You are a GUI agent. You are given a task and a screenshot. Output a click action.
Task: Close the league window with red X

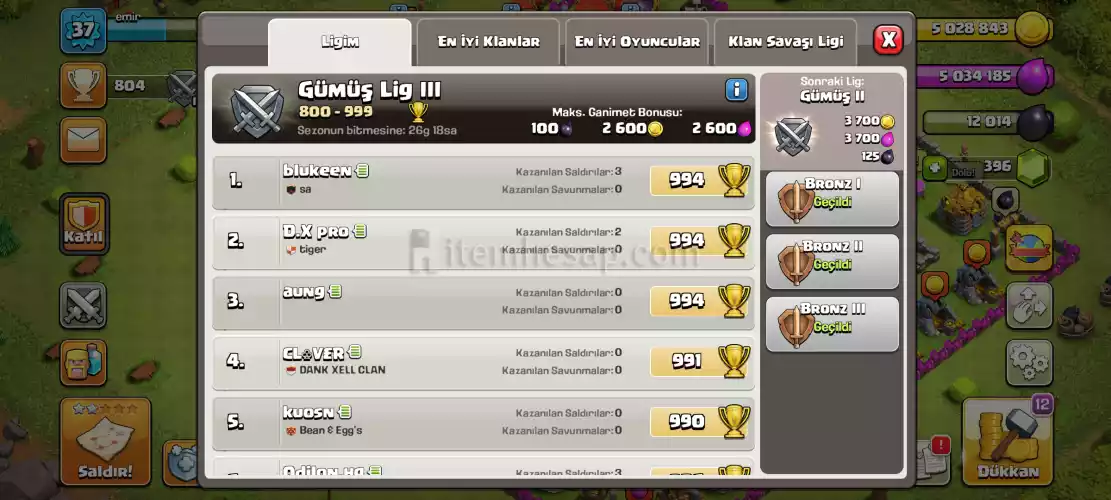click(x=888, y=40)
